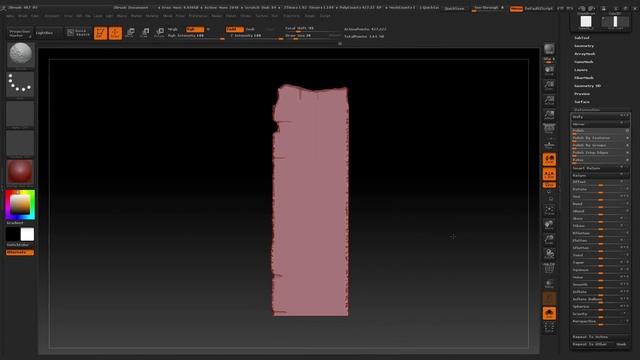Toggle Perspective (Persp) view
The width and height of the screenshot is (640, 360).
(549, 130)
